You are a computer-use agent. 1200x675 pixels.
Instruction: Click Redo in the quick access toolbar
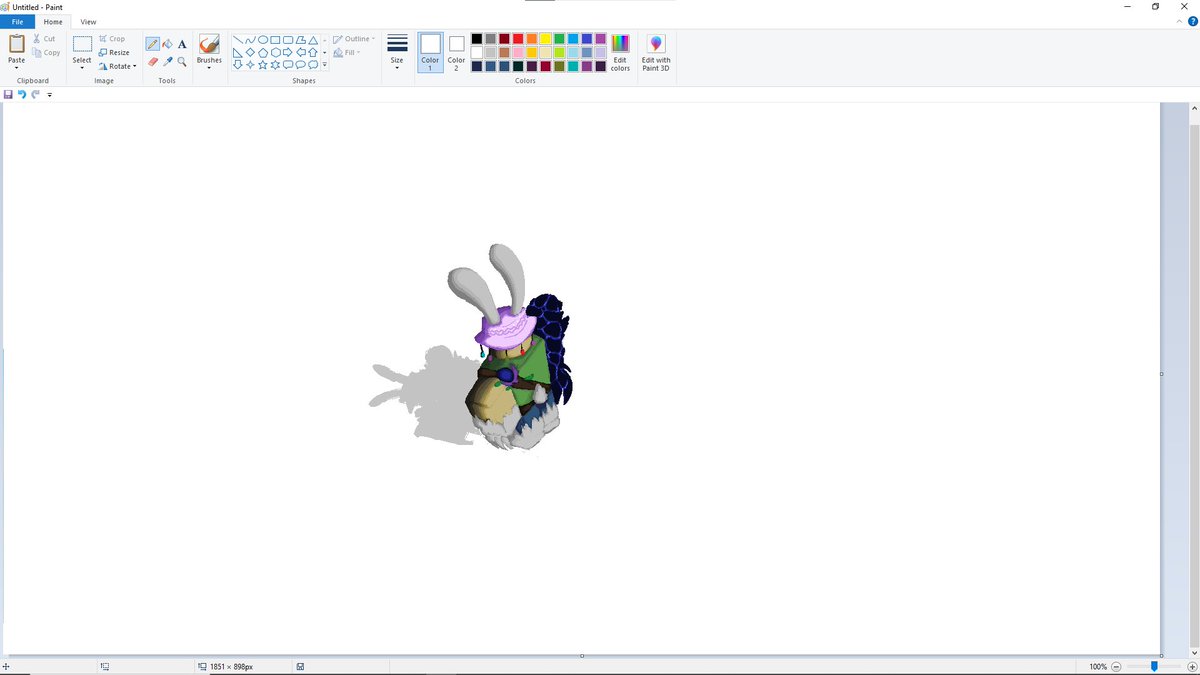pyautogui.click(x=35, y=94)
